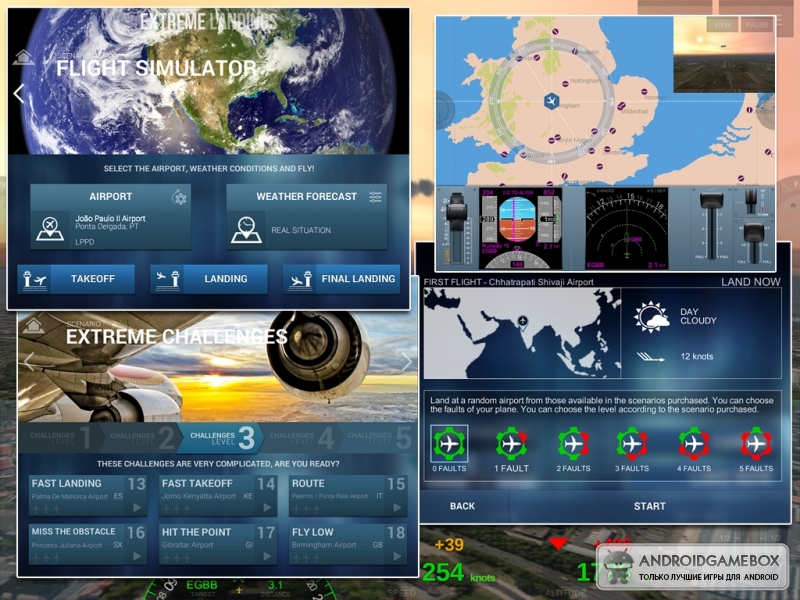Select the Bristol airport marker on the map

coord(523,155)
